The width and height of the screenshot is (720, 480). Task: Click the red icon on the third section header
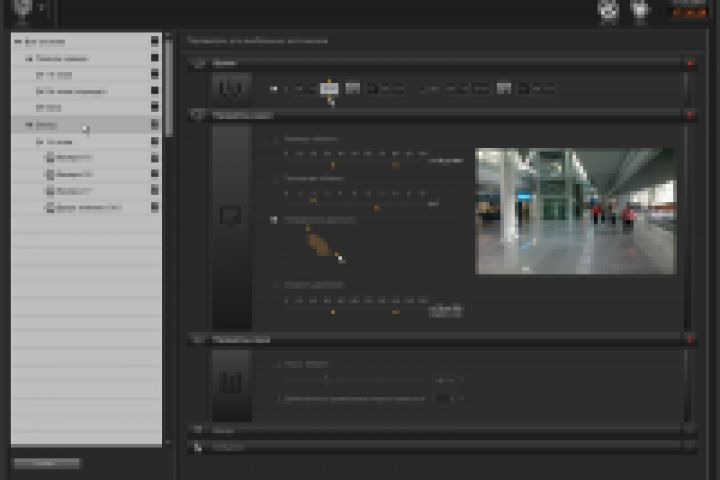[690, 339]
